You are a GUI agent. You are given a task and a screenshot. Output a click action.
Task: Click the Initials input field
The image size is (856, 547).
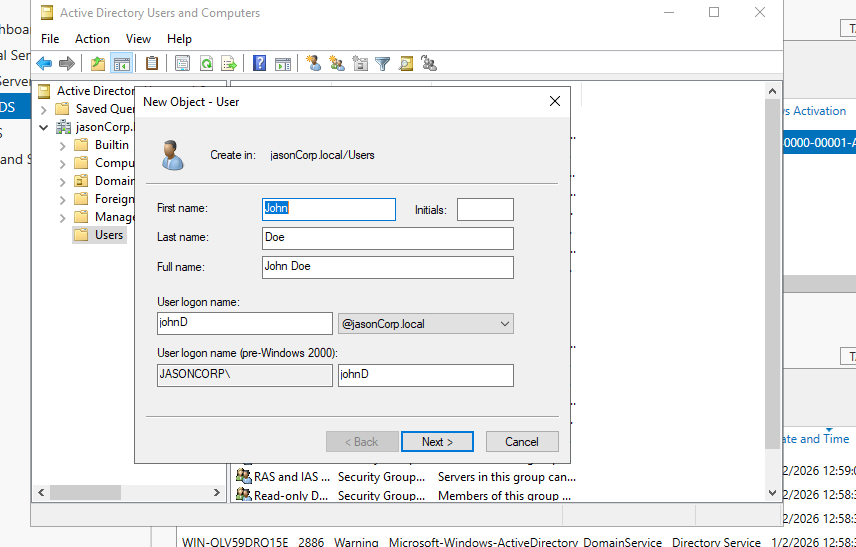485,209
